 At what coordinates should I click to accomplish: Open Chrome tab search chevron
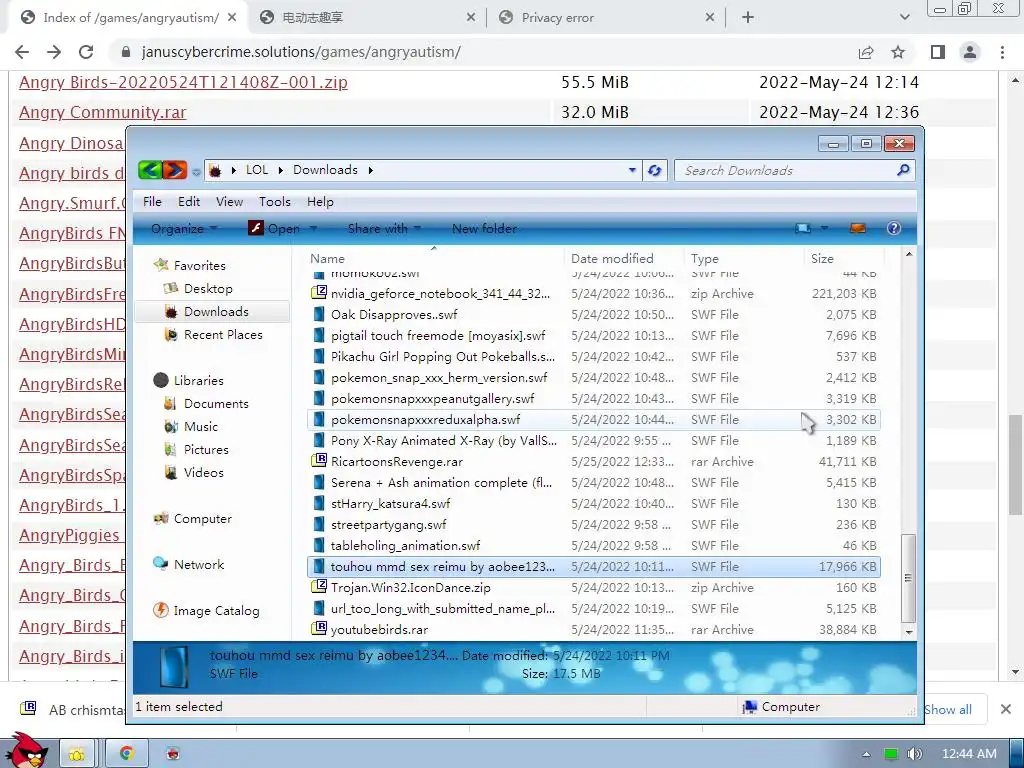(x=904, y=18)
